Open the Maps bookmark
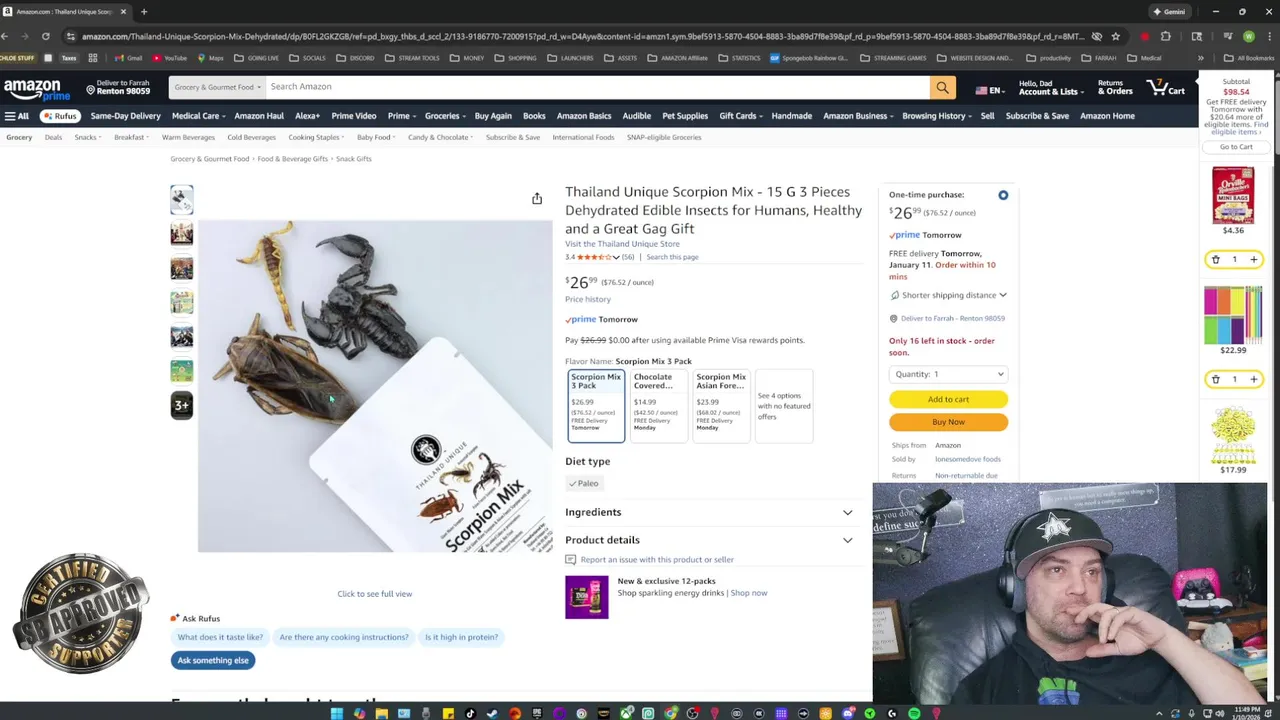1280x720 pixels. point(211,58)
